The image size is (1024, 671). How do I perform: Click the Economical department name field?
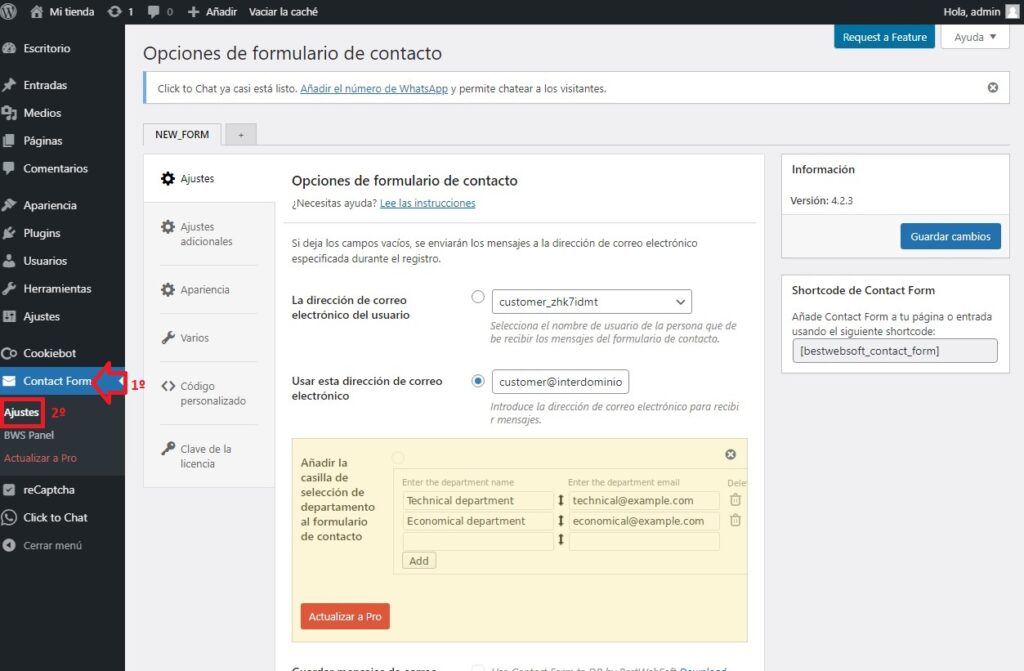click(x=478, y=521)
